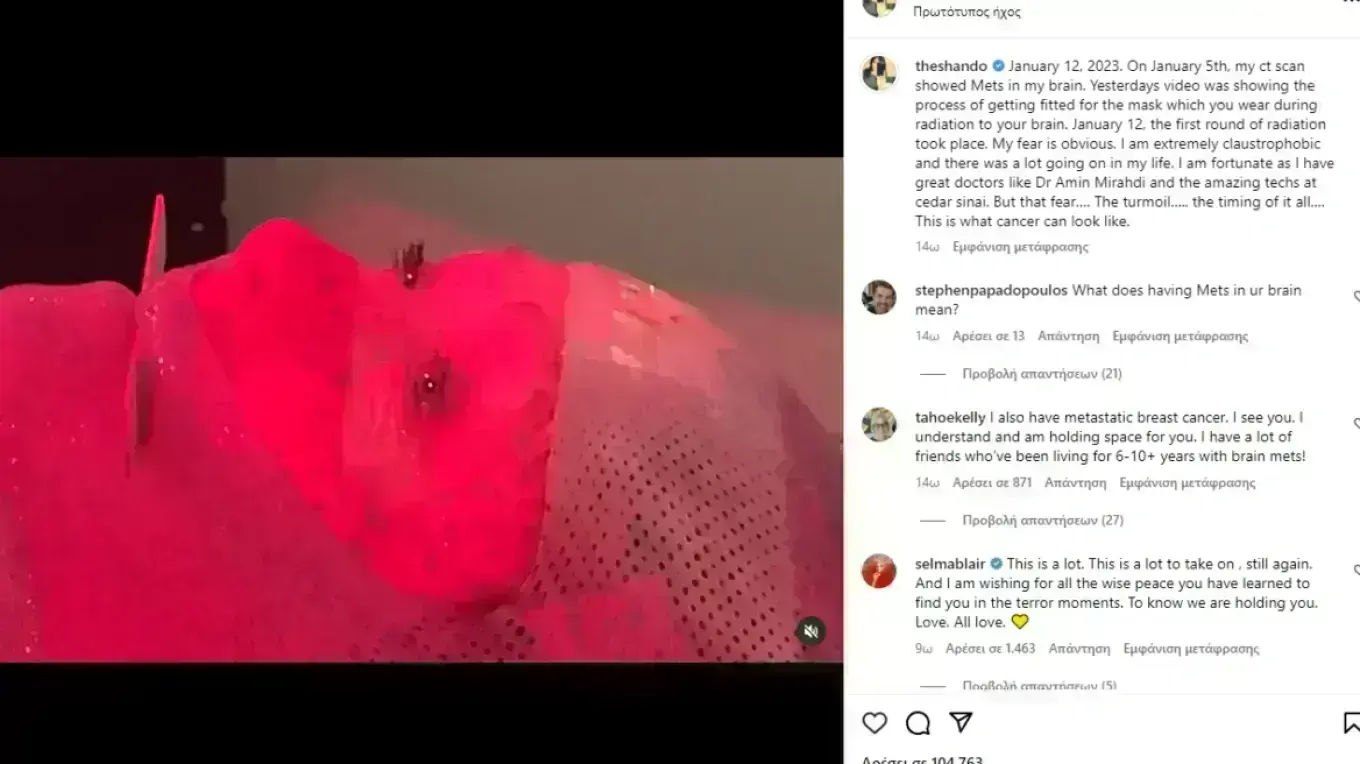Open theshando profile picture beside the caption
The width and height of the screenshot is (1360, 764).
click(x=879, y=73)
